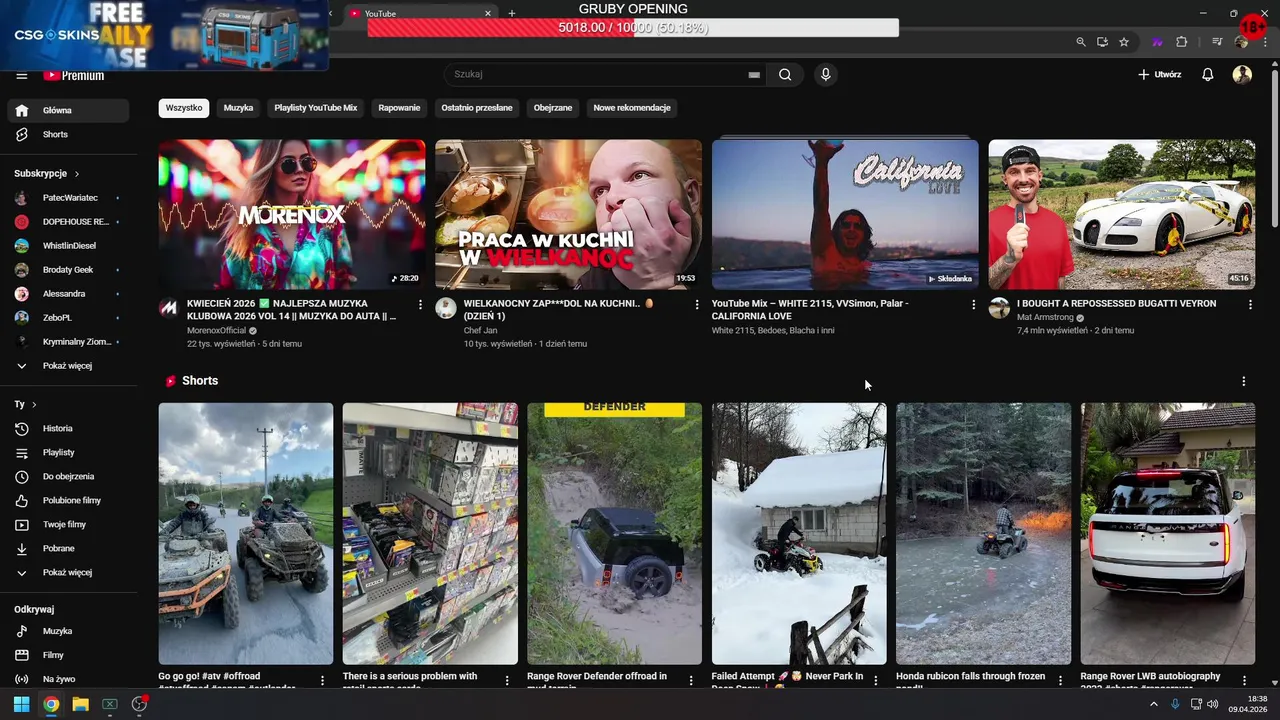The width and height of the screenshot is (1280, 720).
Task: Expand the Ty section Pokaż więcej
Action: [x=68, y=572]
